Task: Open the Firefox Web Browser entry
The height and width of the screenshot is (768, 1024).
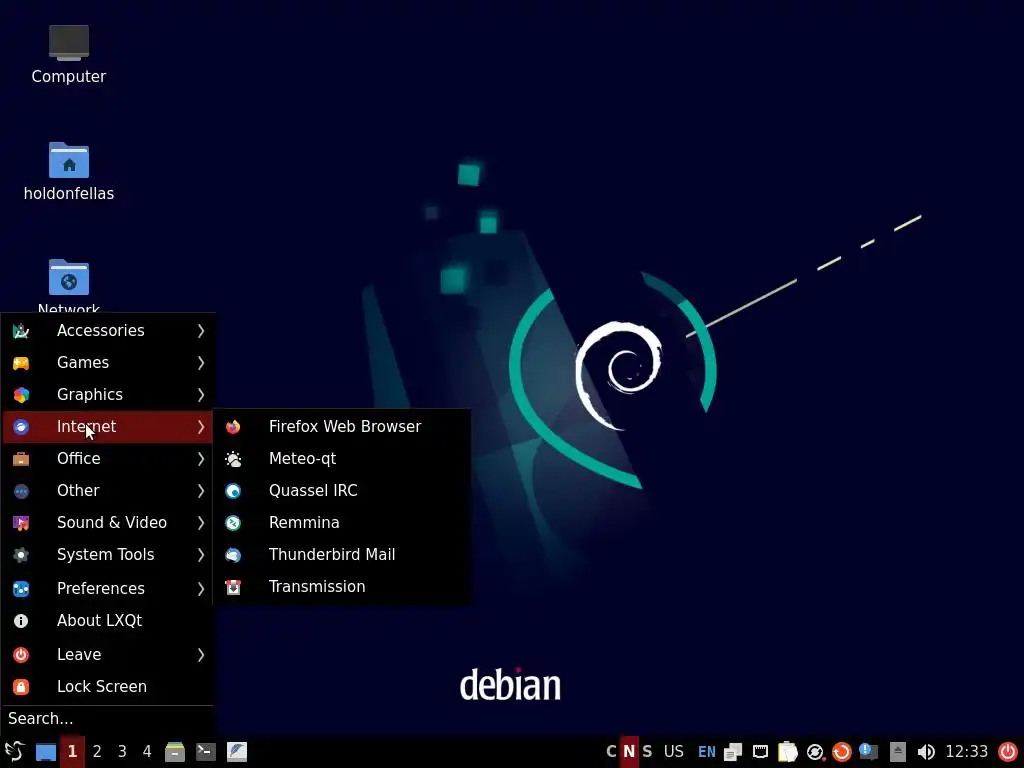Action: point(342,426)
